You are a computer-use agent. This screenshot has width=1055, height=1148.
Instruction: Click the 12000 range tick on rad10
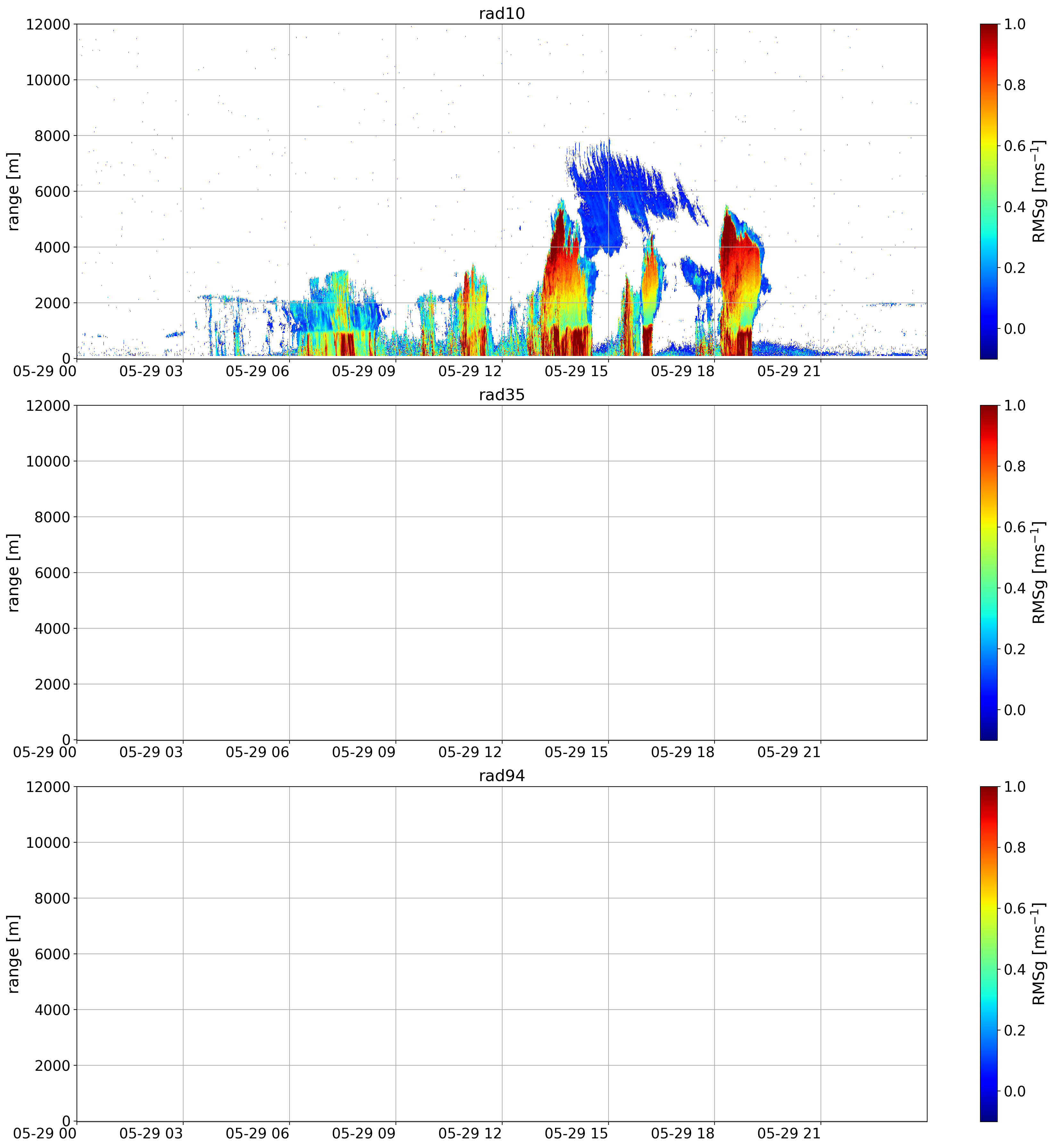48,24
